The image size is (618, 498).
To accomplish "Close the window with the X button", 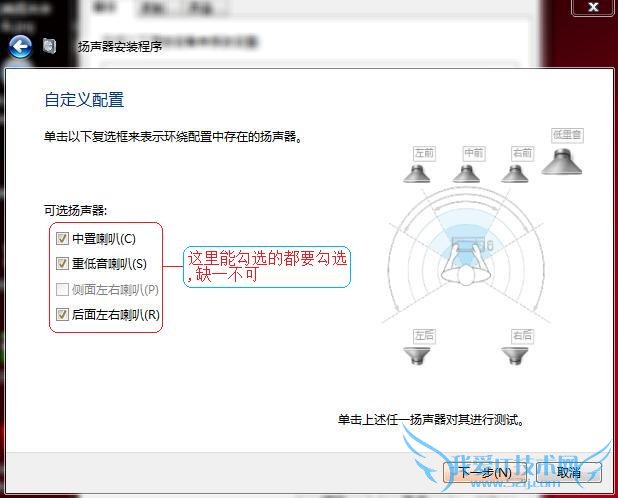I will [x=593, y=7].
